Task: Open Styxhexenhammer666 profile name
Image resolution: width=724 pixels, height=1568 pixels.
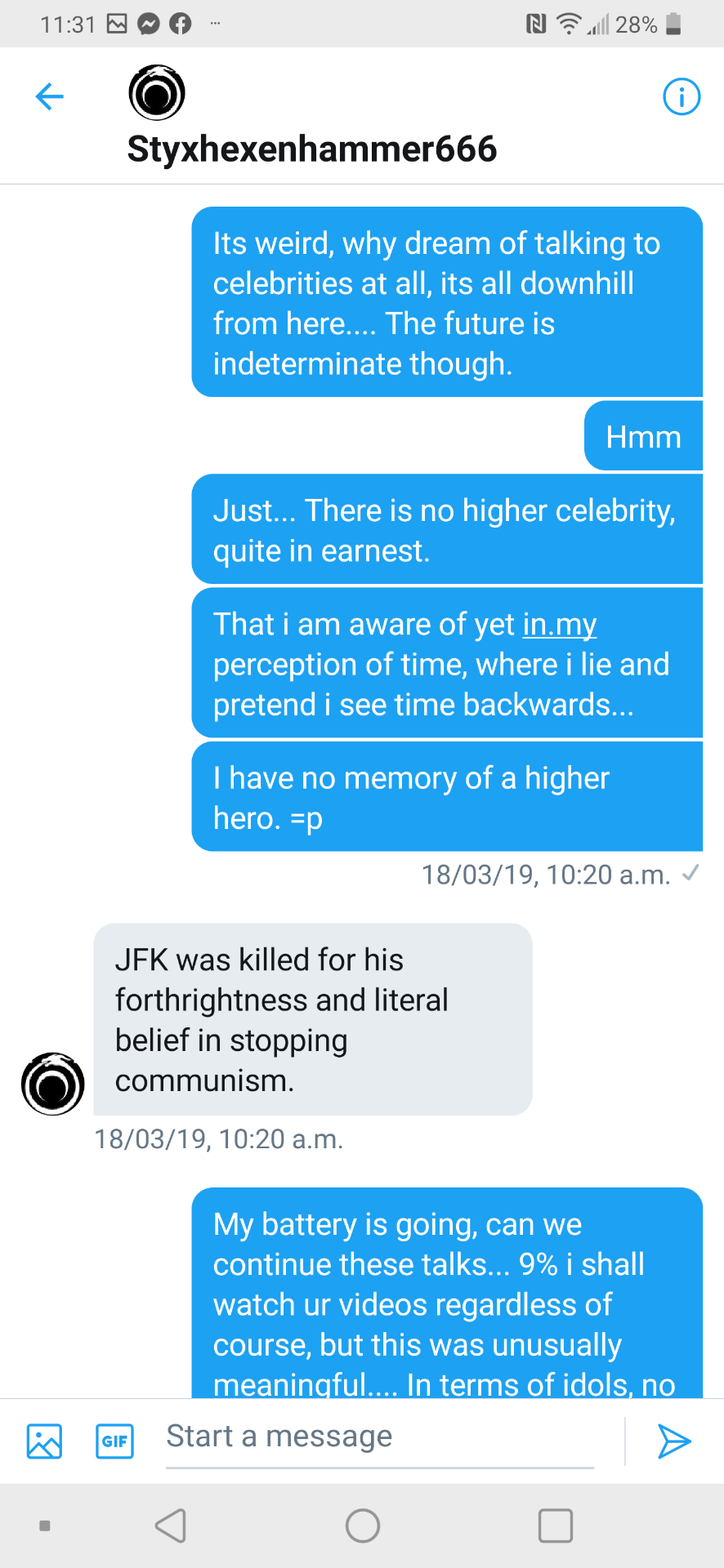Action: tap(312, 149)
